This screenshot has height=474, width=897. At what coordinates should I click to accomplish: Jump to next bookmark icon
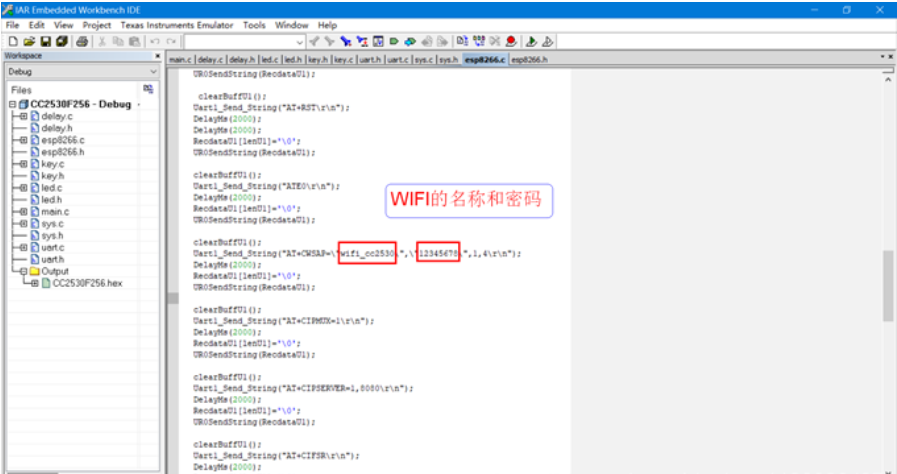point(410,41)
